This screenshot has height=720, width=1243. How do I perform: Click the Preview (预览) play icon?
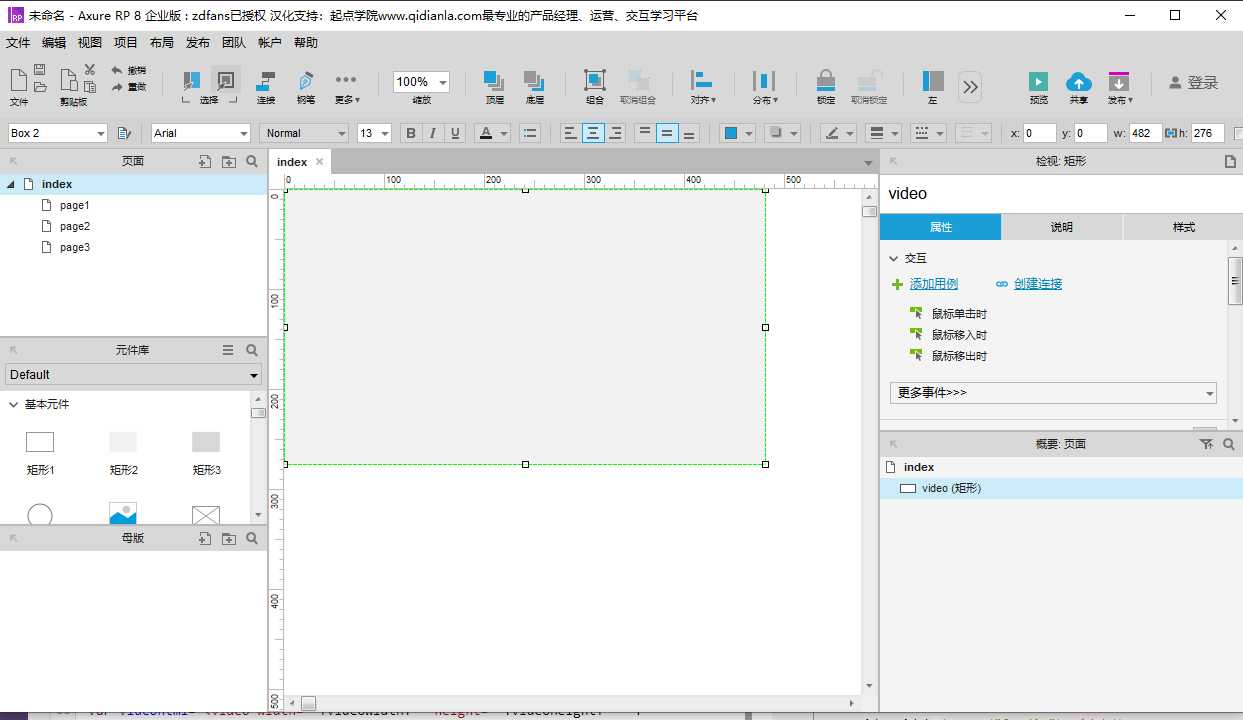(x=1039, y=82)
